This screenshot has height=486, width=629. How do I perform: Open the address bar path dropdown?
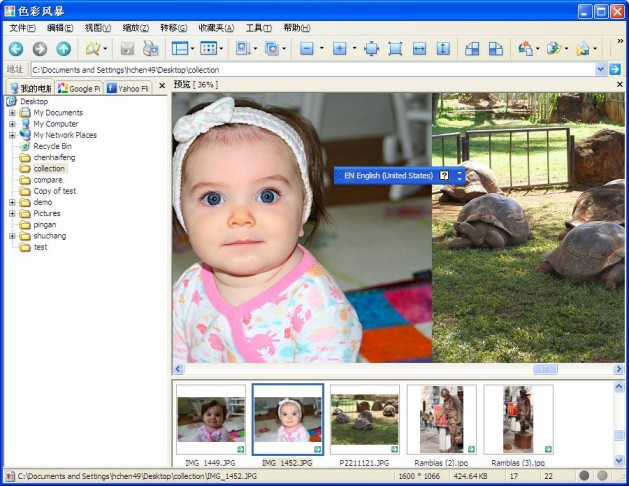pyautogui.click(x=601, y=70)
